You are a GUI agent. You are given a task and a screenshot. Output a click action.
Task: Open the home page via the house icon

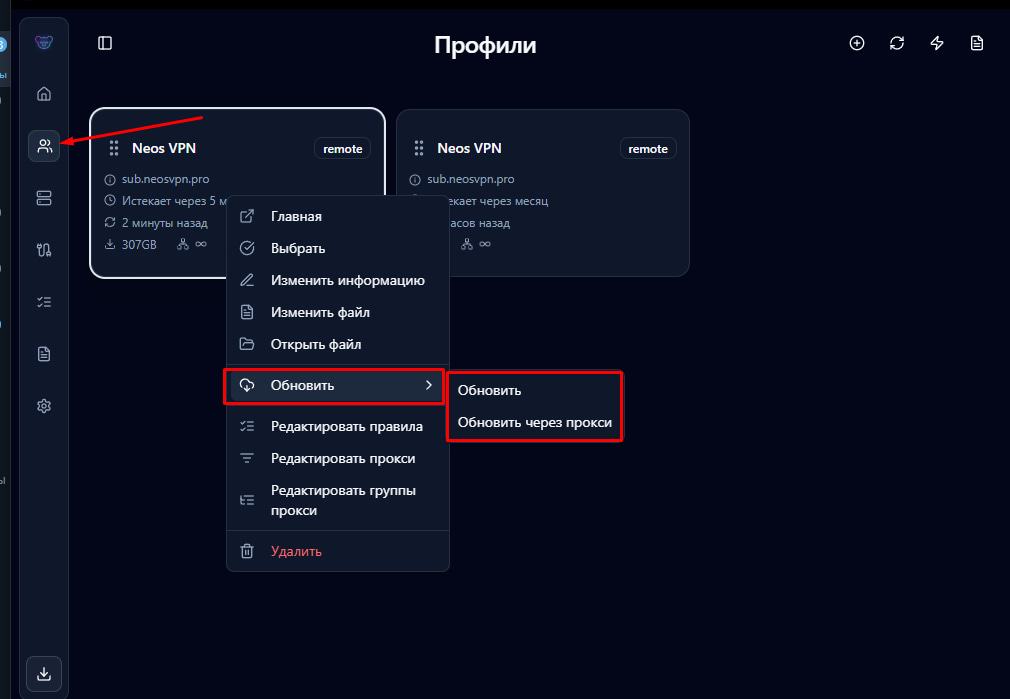[x=43, y=93]
